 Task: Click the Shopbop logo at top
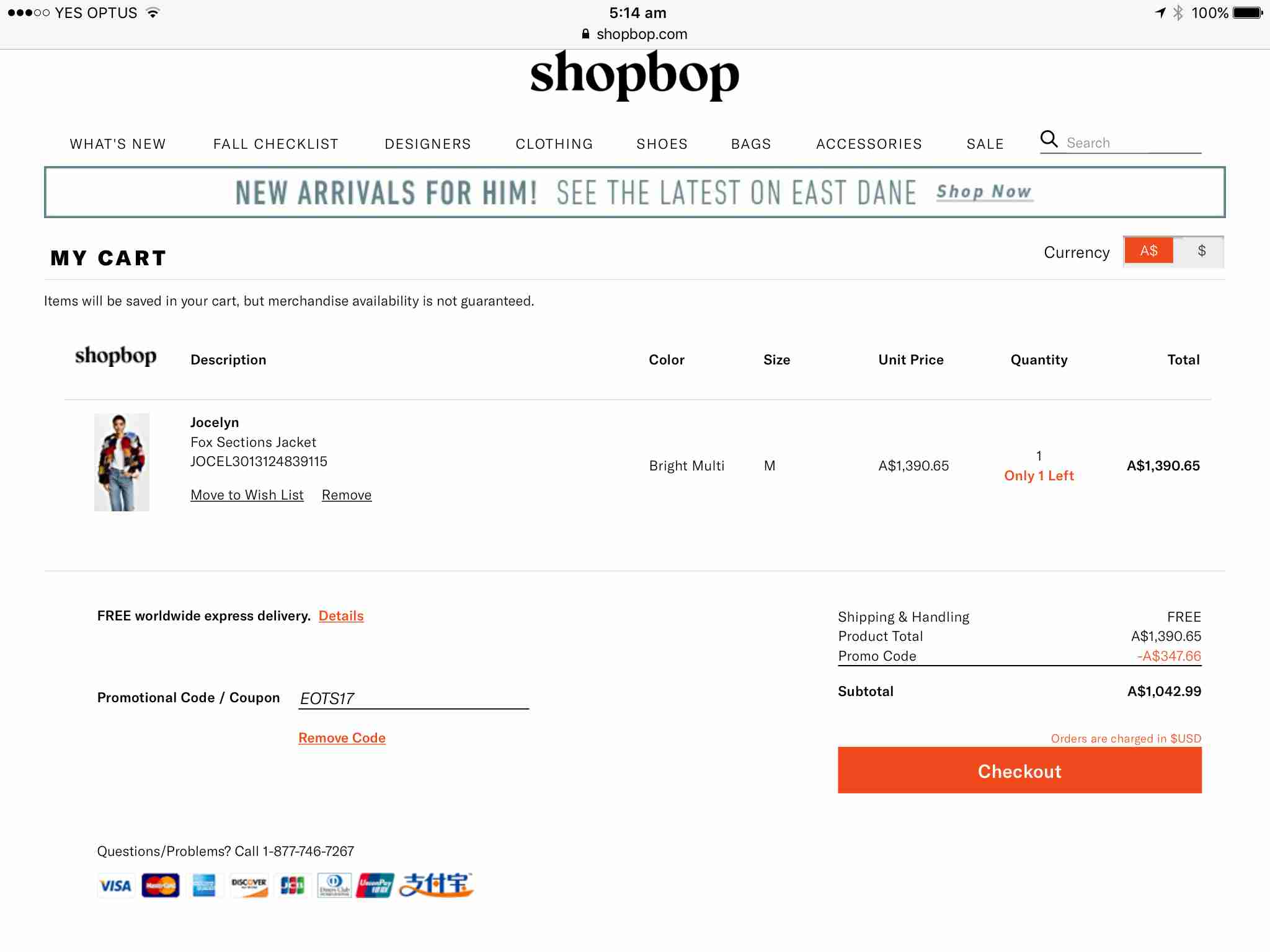pos(634,75)
